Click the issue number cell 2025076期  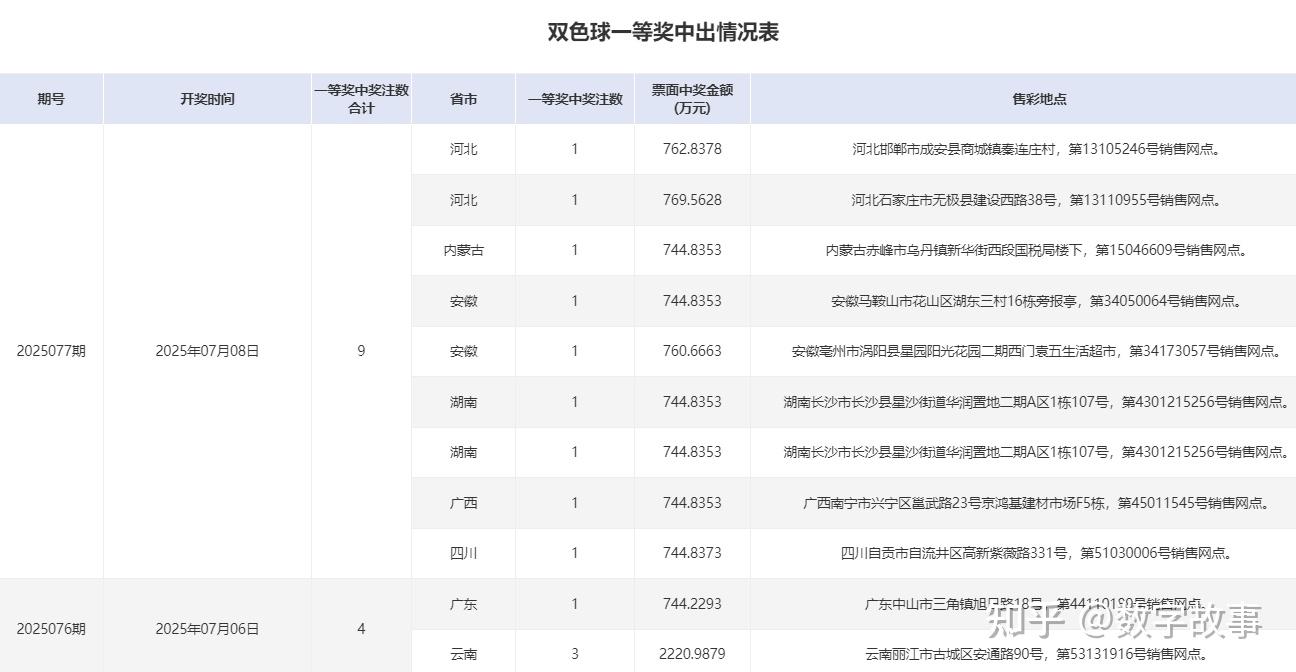[x=51, y=629]
